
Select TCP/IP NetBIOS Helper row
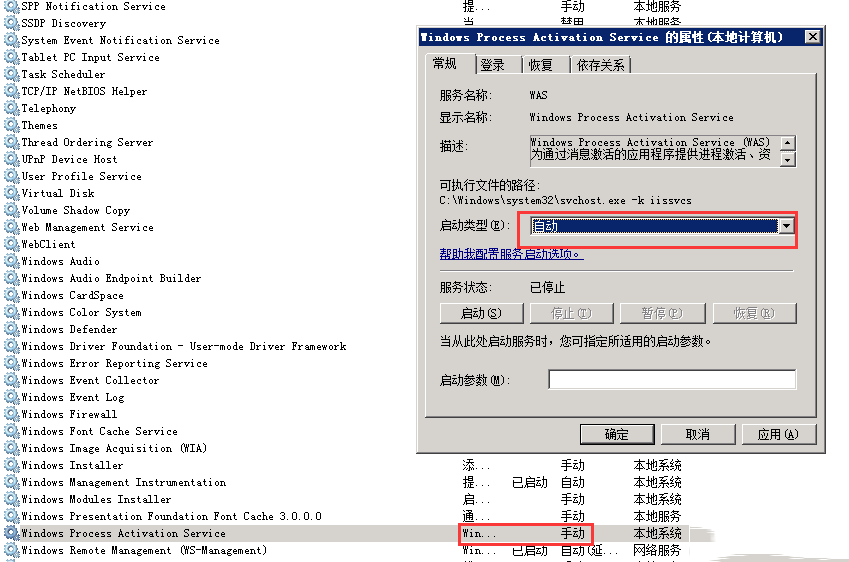click(x=84, y=91)
